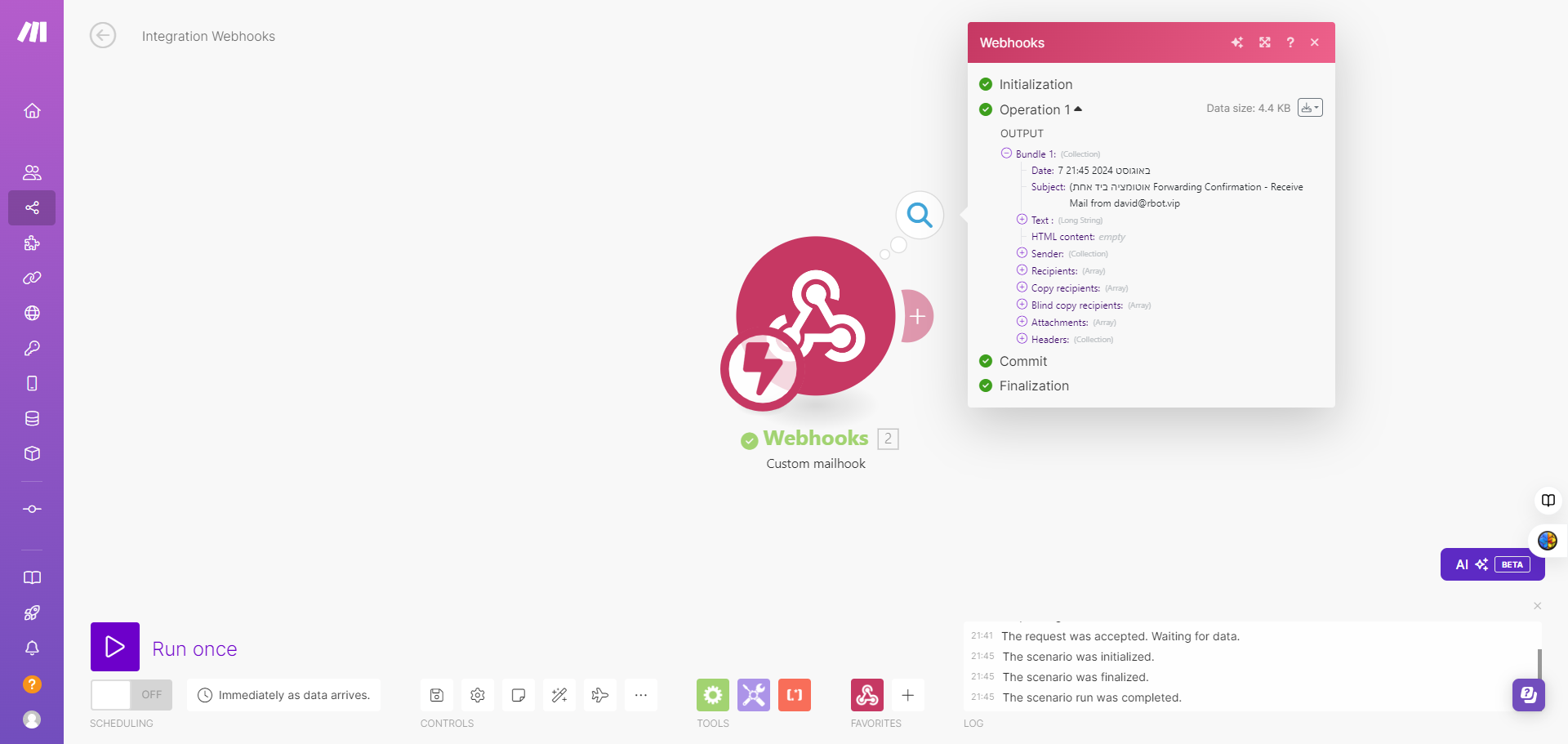The height and width of the screenshot is (744, 1568).
Task: Toggle scheduling OFF switch
Action: tap(131, 695)
